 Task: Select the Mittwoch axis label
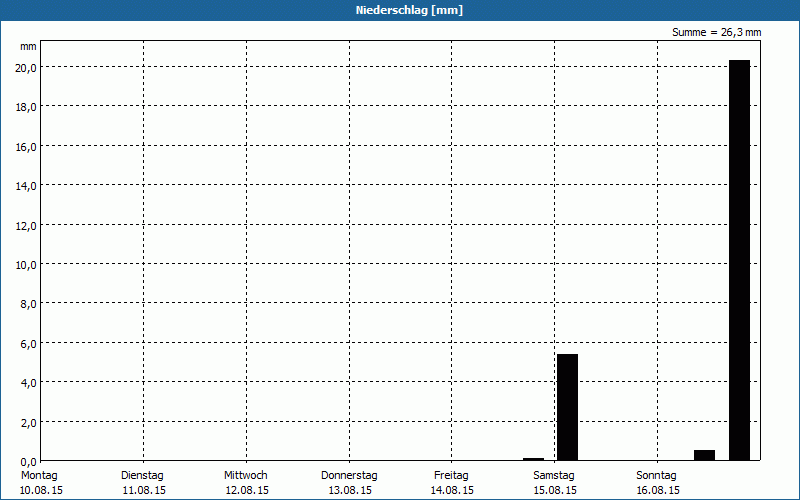click(x=246, y=476)
